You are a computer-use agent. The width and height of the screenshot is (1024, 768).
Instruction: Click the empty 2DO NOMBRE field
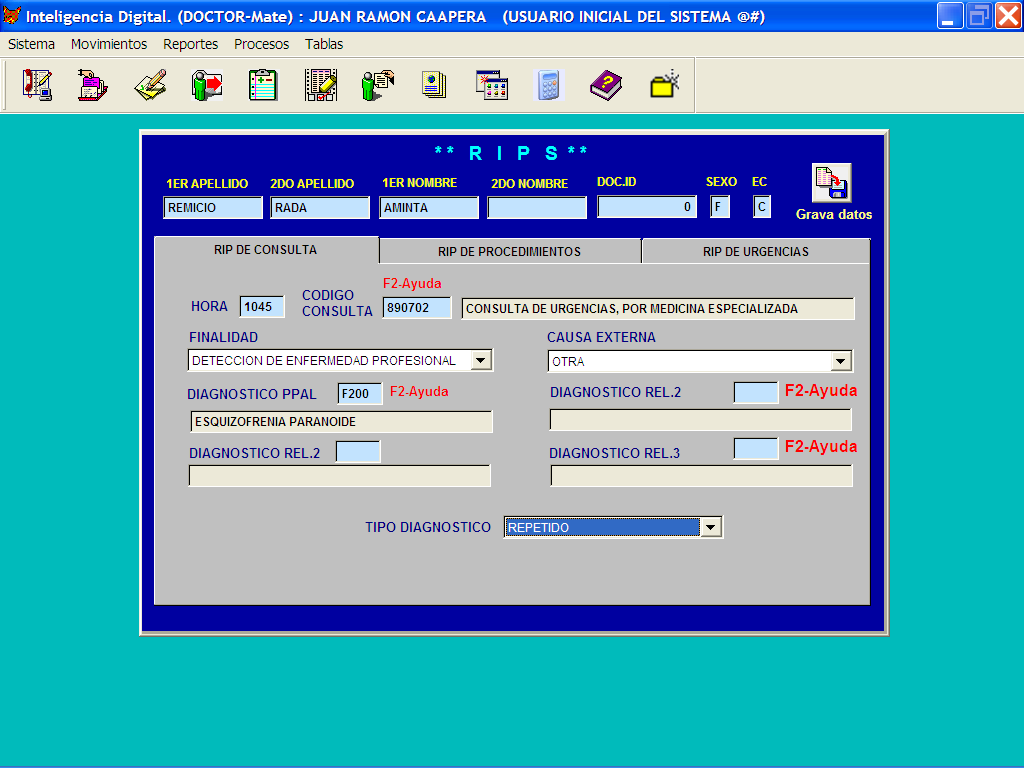[x=537, y=208]
